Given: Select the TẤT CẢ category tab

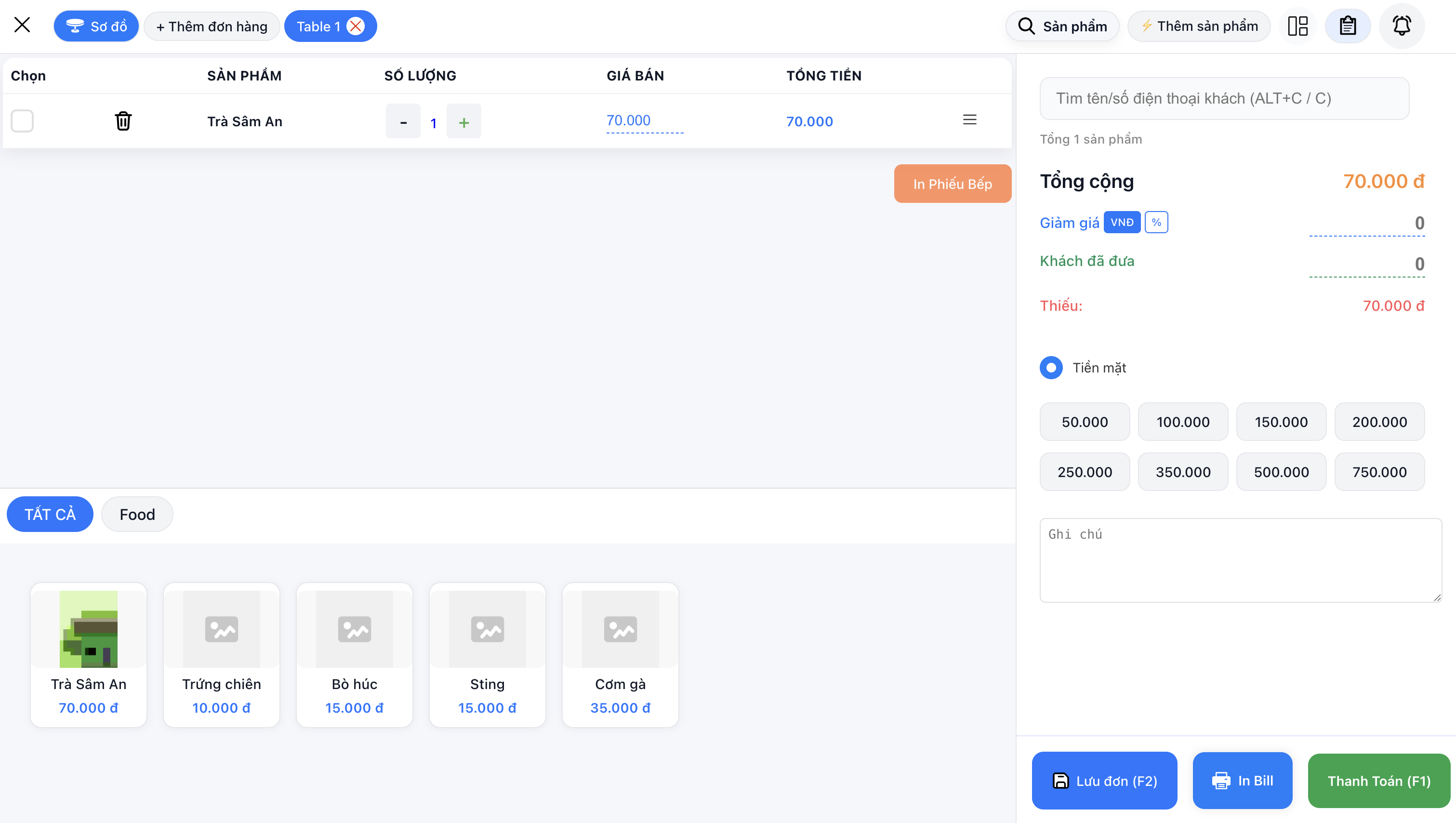Looking at the screenshot, I should click(x=50, y=515).
